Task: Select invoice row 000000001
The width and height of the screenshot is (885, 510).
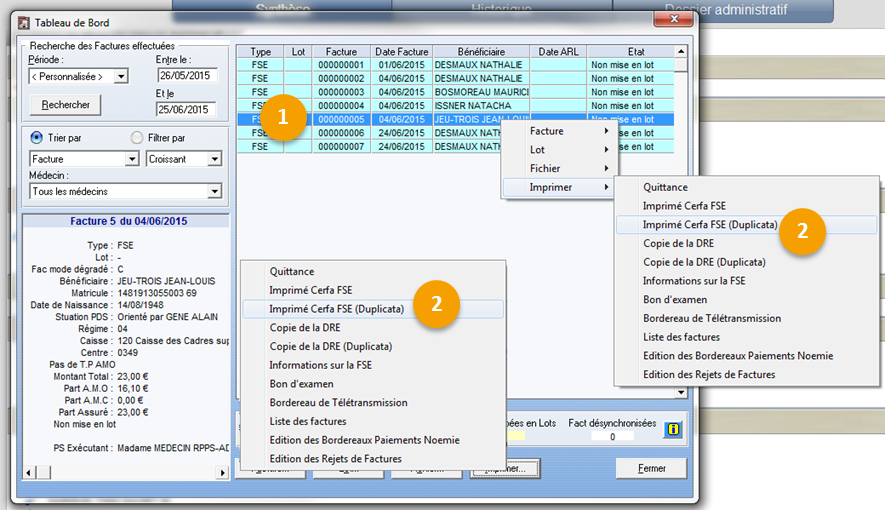Action: pyautogui.click(x=455, y=65)
